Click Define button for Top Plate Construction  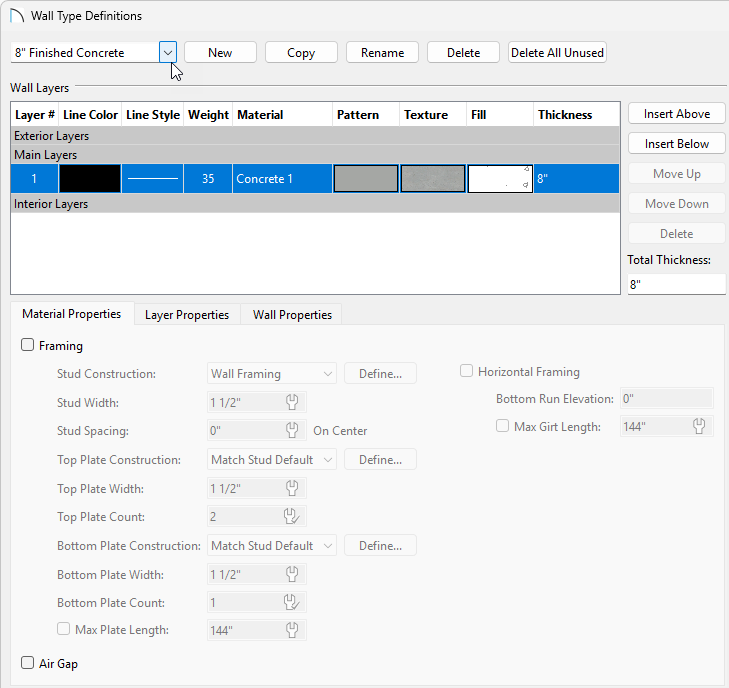point(380,460)
